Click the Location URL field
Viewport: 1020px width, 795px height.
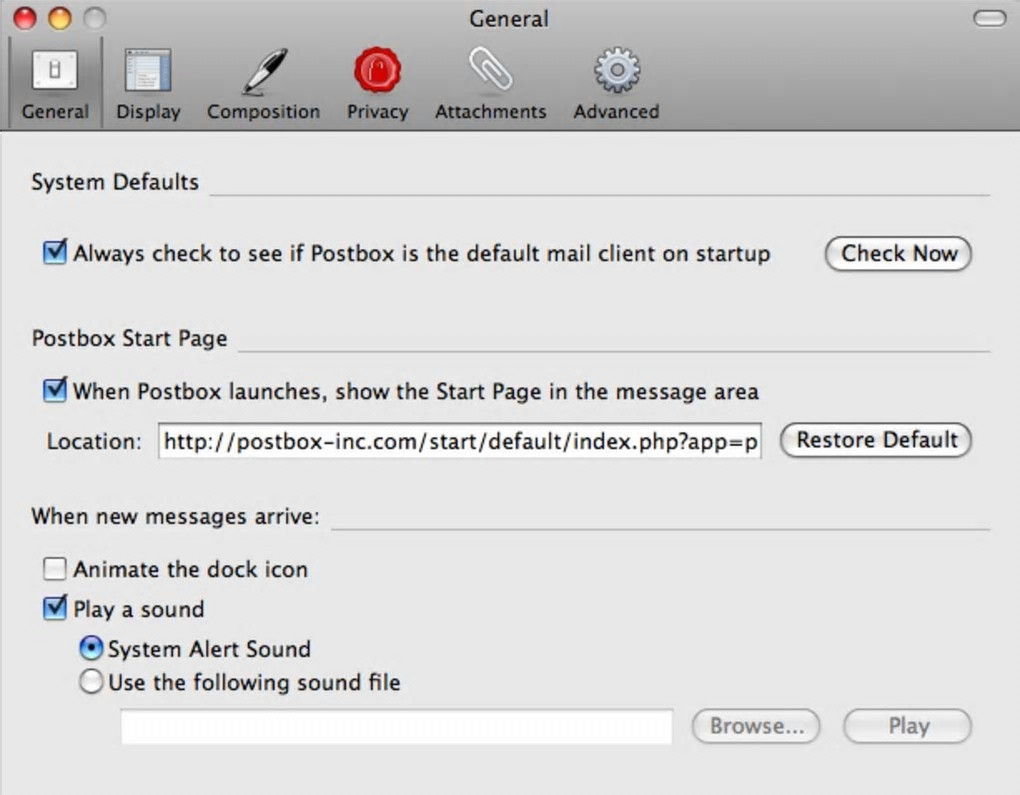460,441
